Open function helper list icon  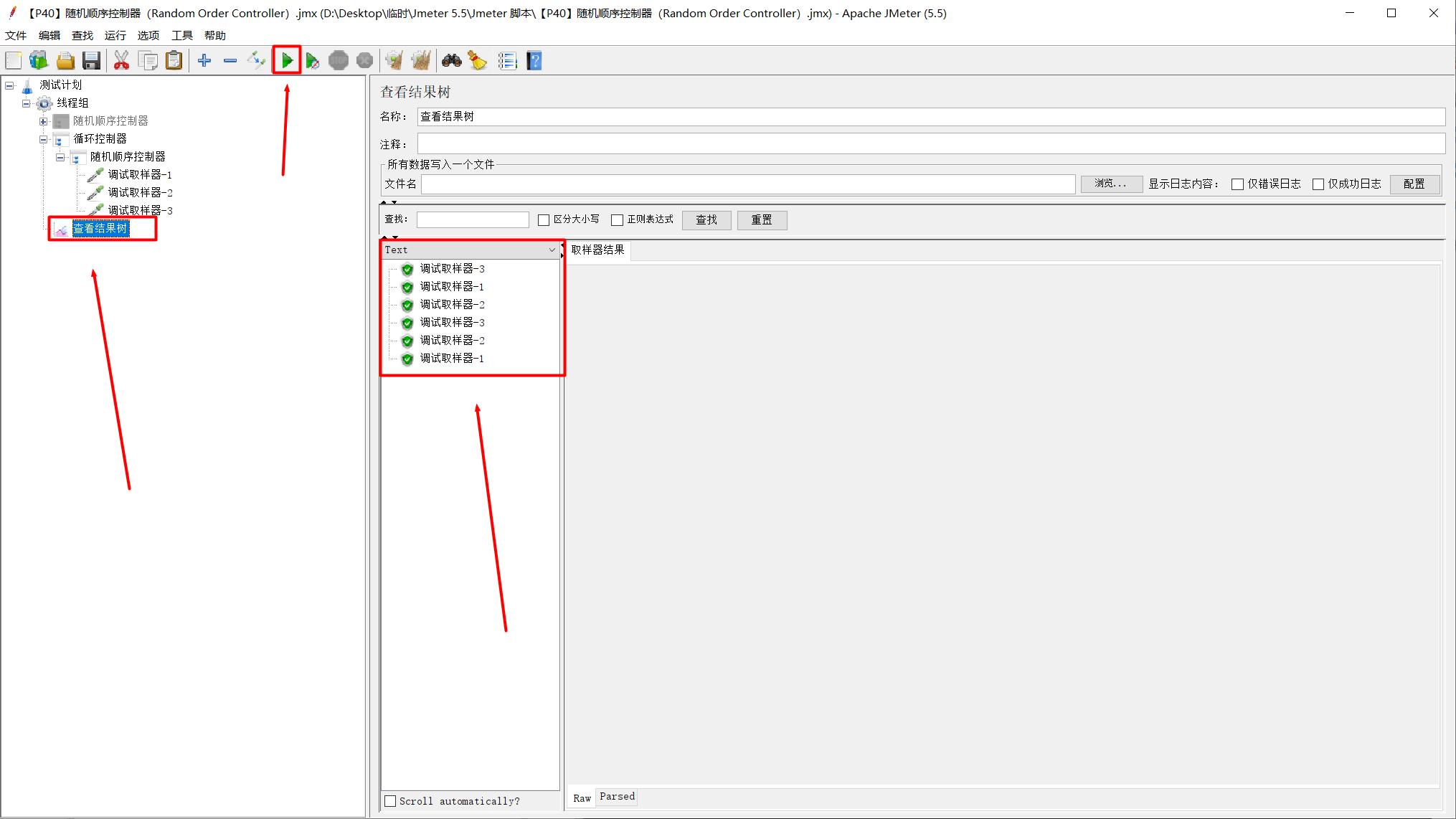tap(507, 61)
